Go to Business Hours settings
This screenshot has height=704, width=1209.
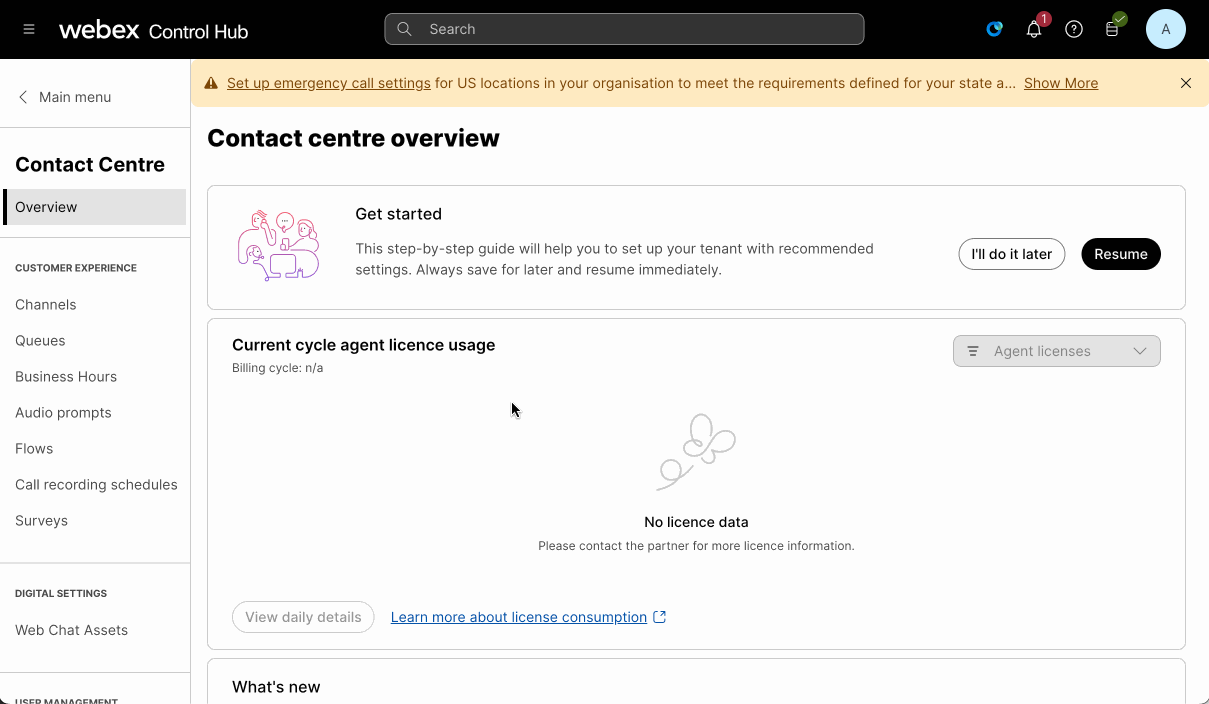(66, 376)
